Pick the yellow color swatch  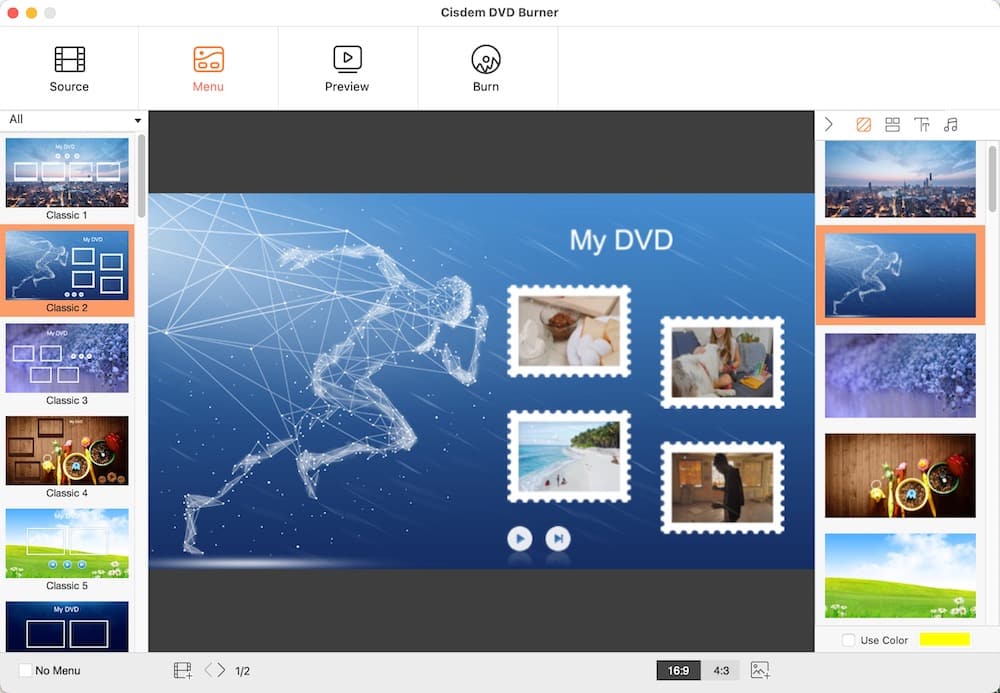coord(944,640)
